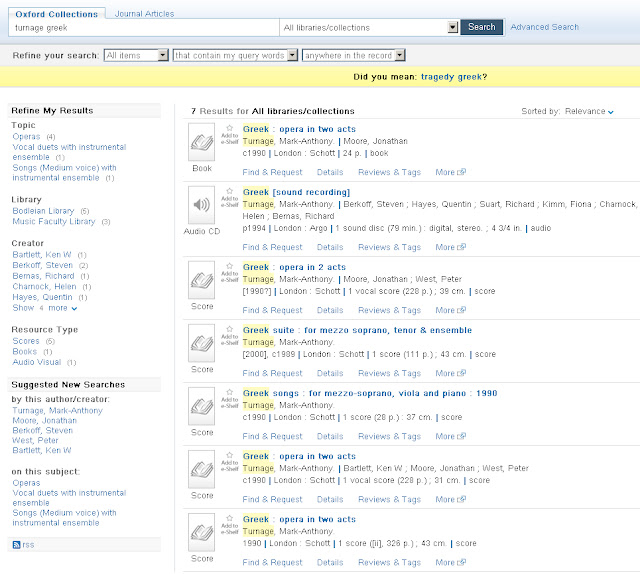Filter by Audio Visual resource type
This screenshot has width=640, height=574.
tap(37, 362)
